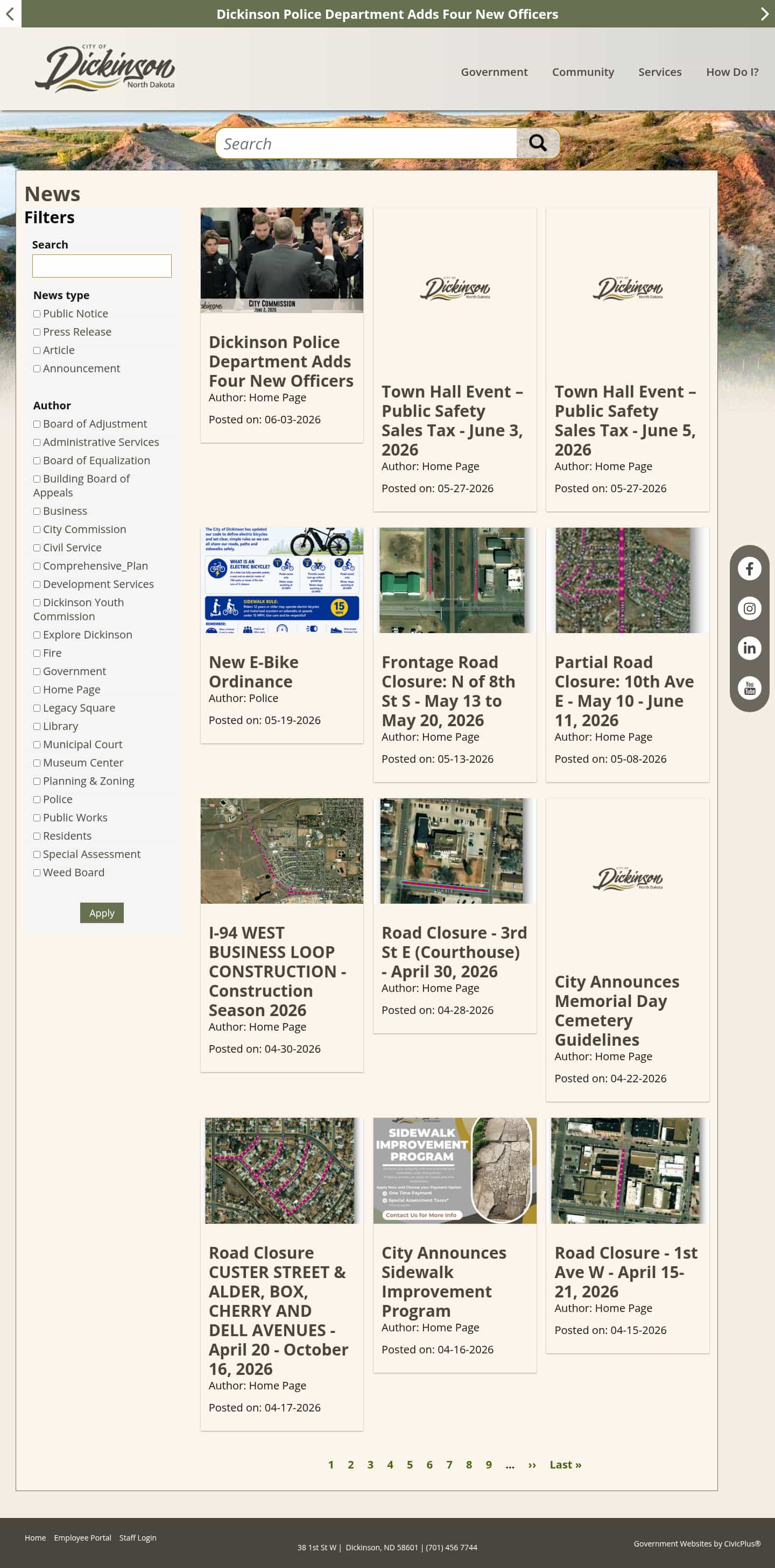Open Partial Road Closure 10th Ave E article
Viewport: 775px width, 1568px height.
(x=624, y=691)
